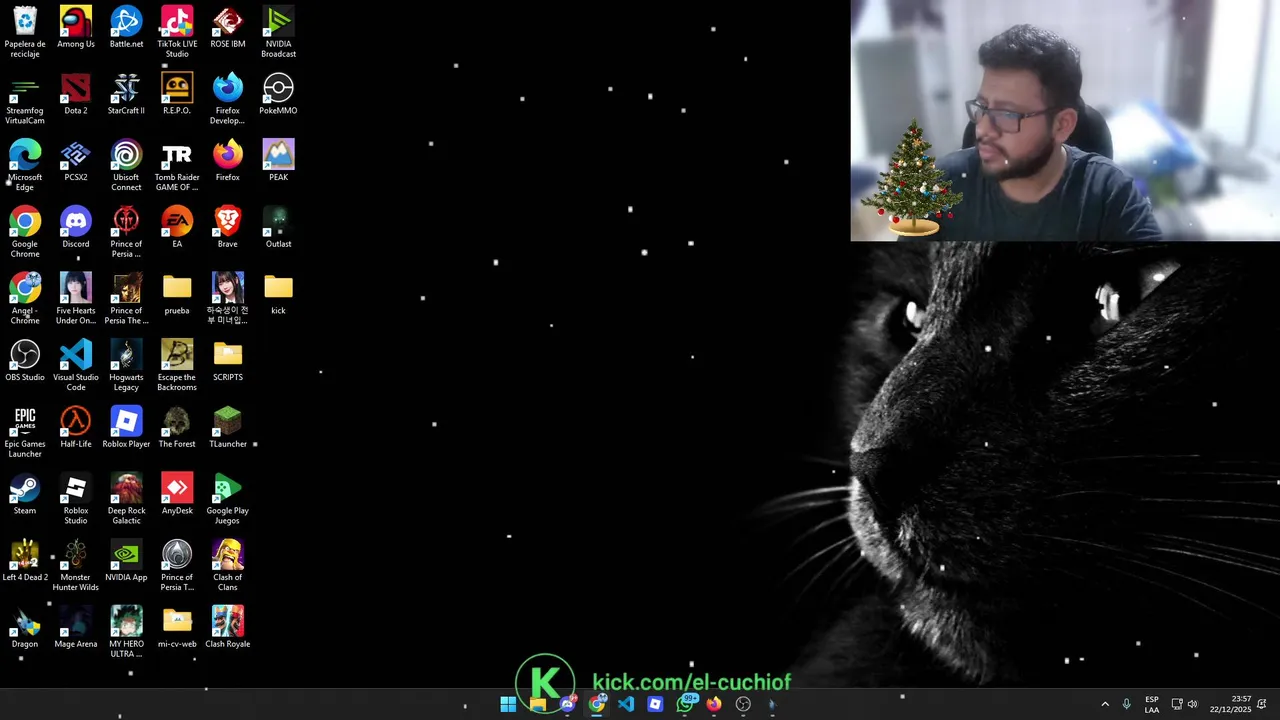Select Monster Hunter Wilds shortcut
This screenshot has height=720, width=1280.
[x=76, y=566]
